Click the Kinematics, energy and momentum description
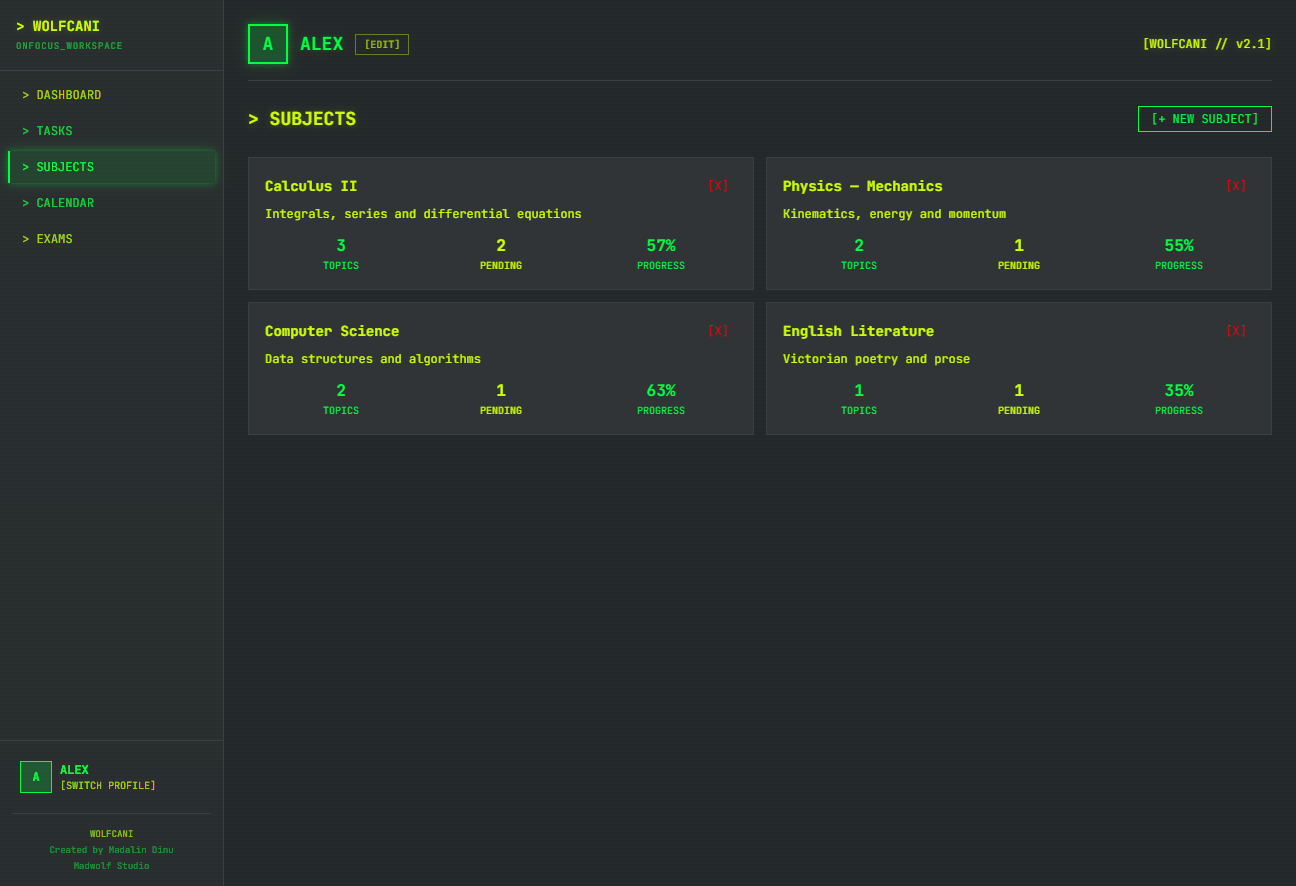This screenshot has height=886, width=1296. (x=894, y=214)
